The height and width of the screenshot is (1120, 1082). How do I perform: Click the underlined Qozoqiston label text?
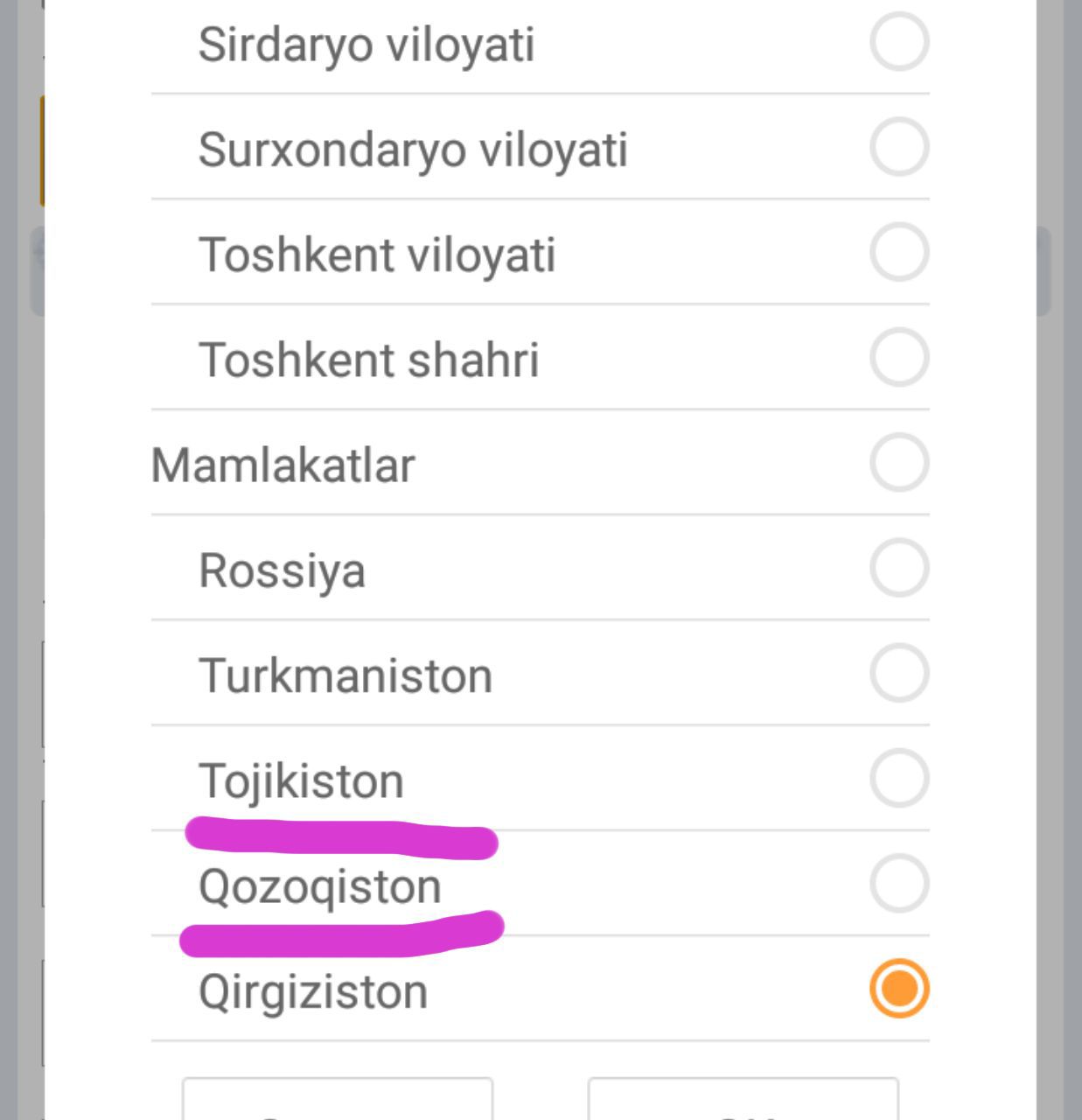pyautogui.click(x=319, y=886)
